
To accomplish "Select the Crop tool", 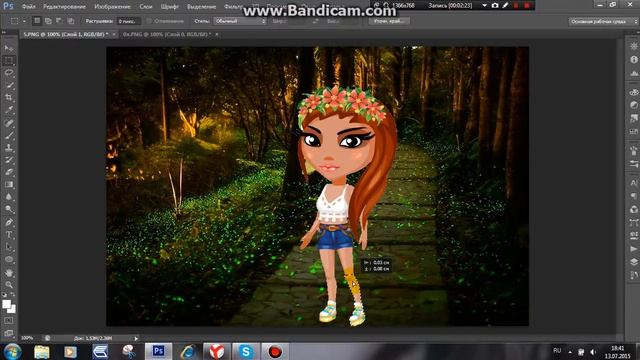I will (9, 98).
